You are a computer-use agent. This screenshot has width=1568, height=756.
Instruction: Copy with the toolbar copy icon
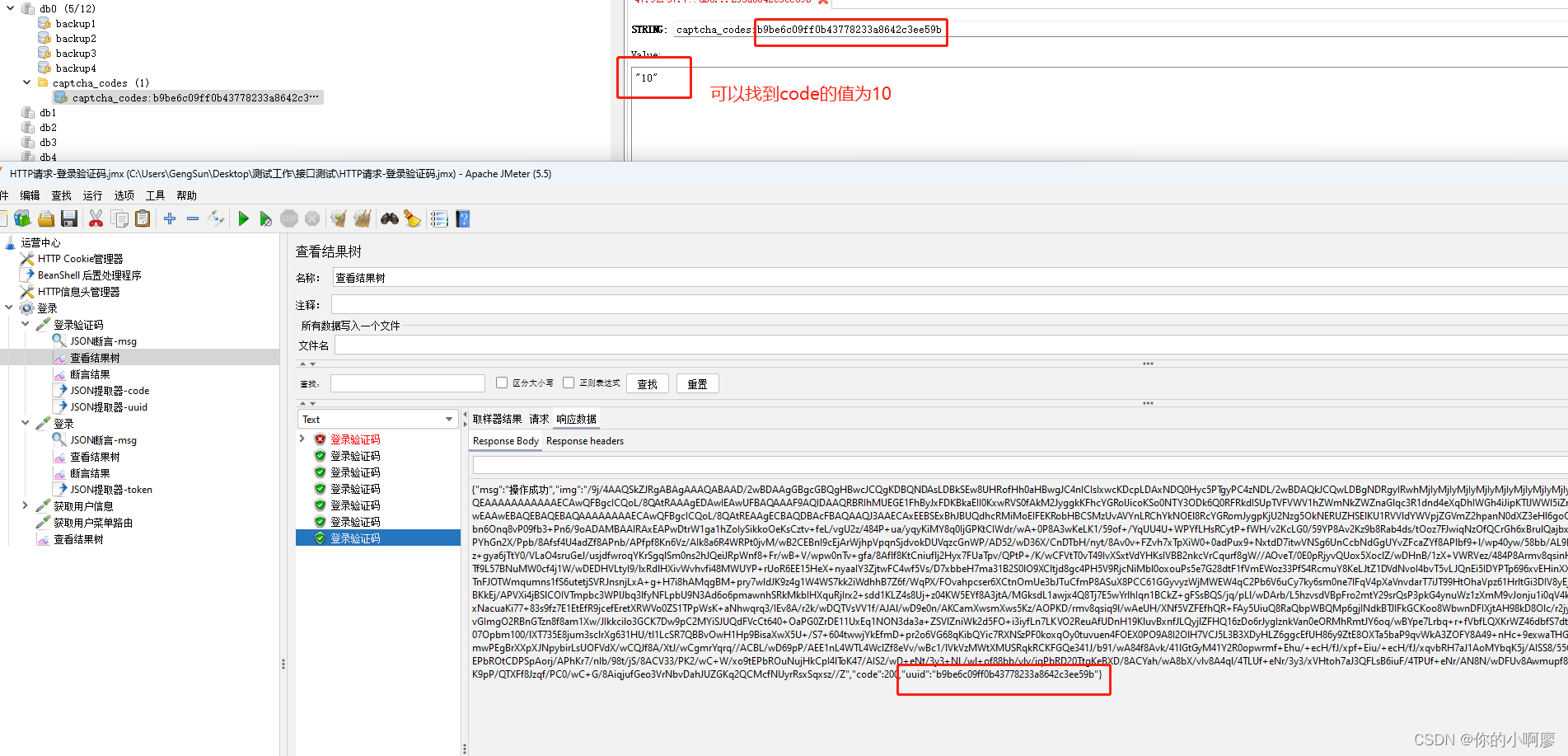(119, 218)
